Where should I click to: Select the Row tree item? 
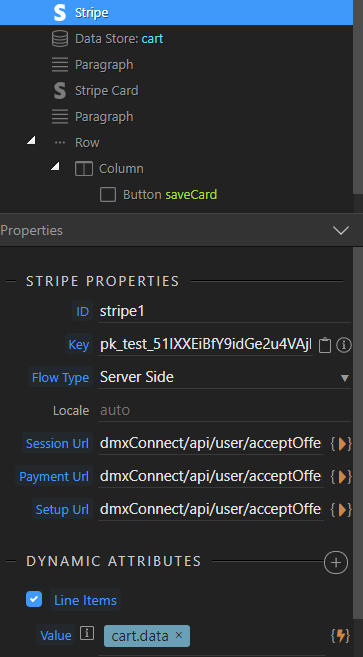(176, 142)
